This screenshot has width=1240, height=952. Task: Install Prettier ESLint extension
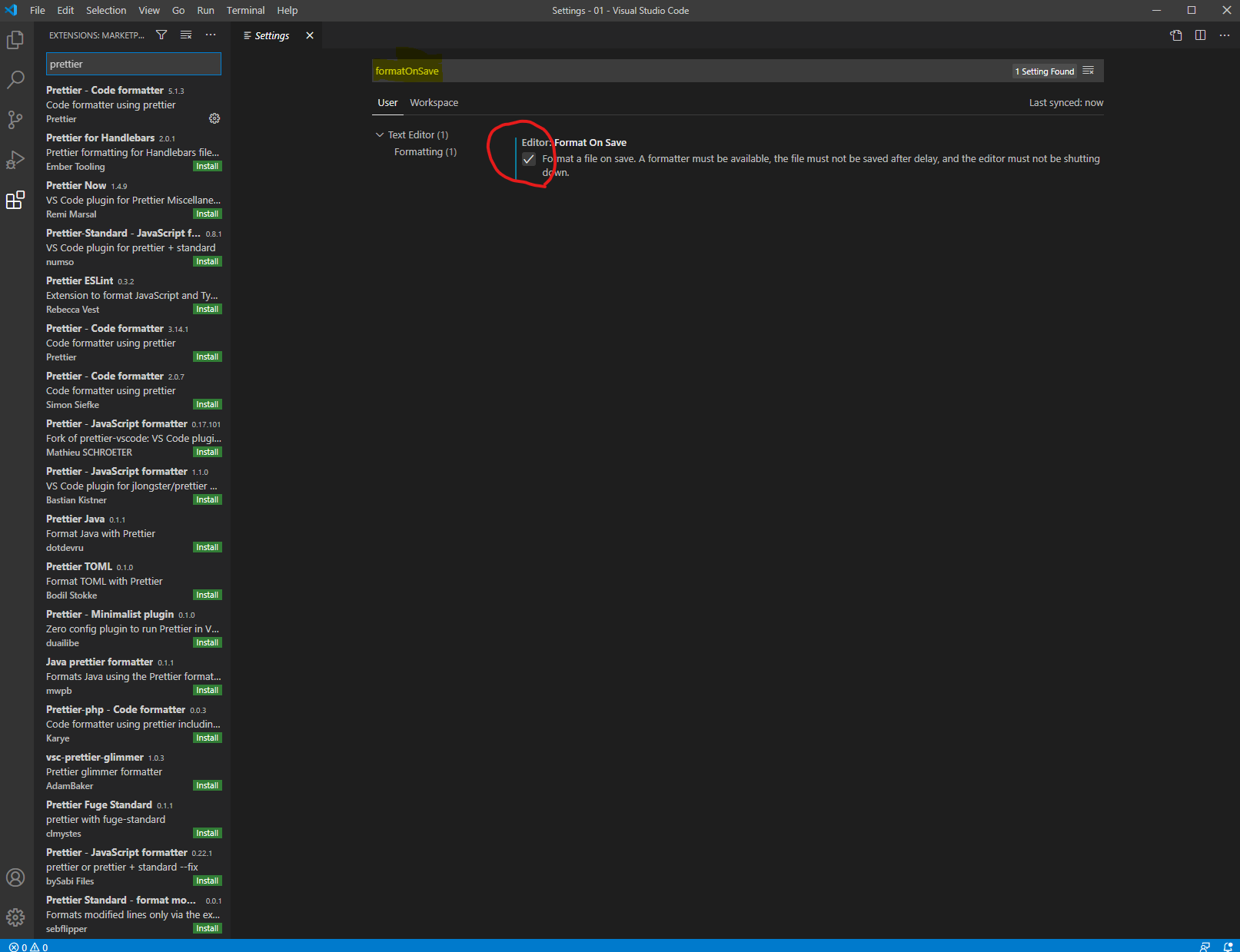point(207,309)
